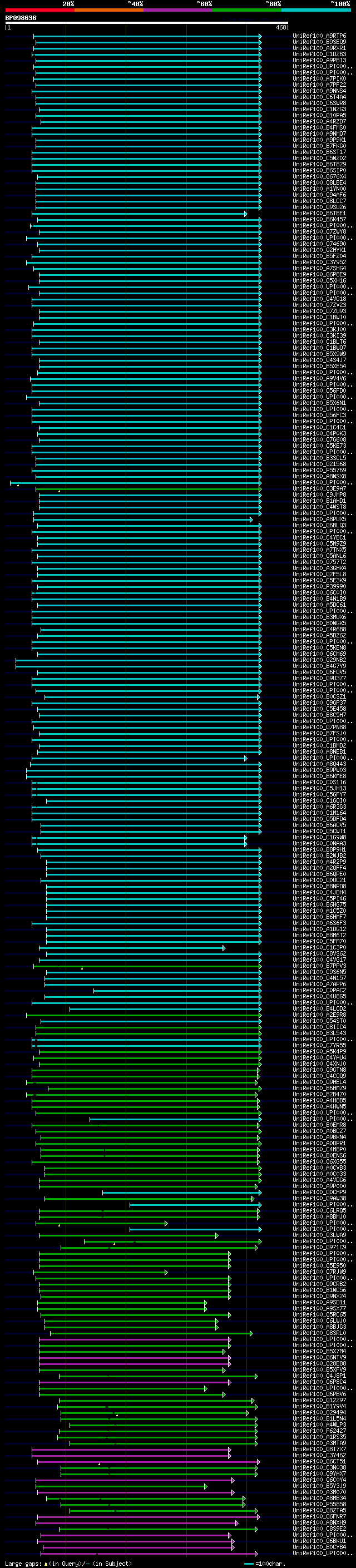Open hit UniRef100_A9RTP6
The width and height of the screenshot is (356, 1568).
point(319,36)
